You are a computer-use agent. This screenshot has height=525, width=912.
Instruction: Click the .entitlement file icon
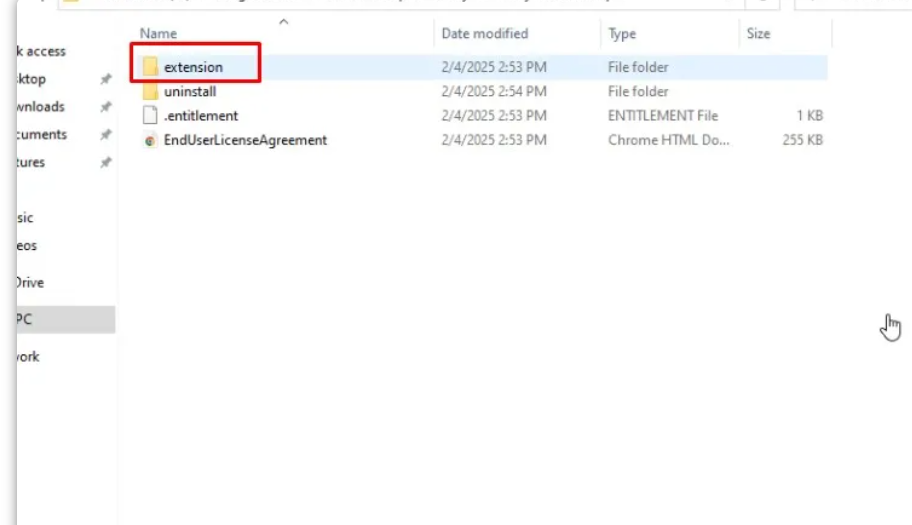click(150, 115)
